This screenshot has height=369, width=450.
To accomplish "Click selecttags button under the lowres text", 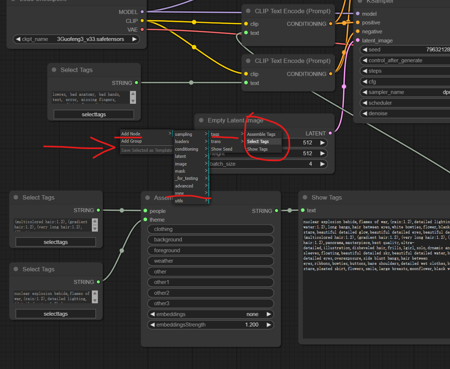I will [94, 114].
